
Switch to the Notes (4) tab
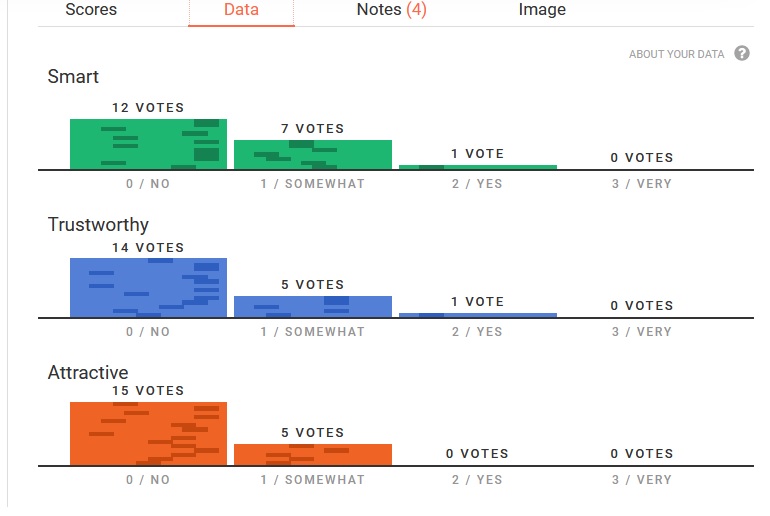tap(391, 10)
